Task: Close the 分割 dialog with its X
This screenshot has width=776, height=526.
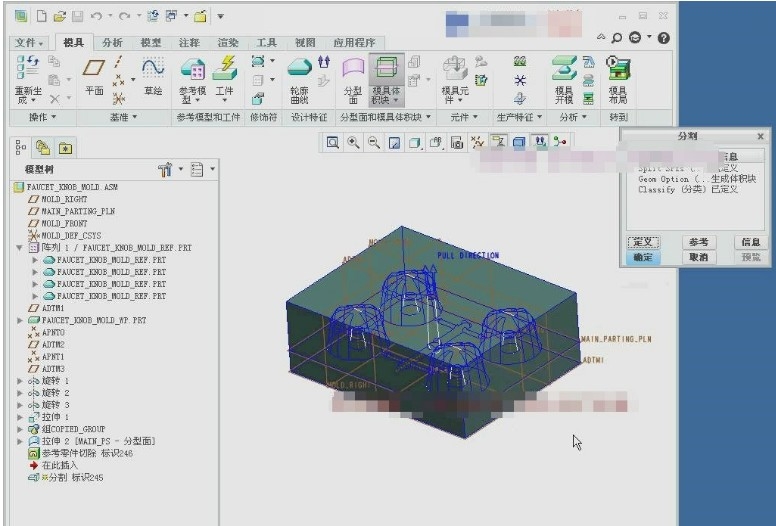Action: tap(761, 136)
